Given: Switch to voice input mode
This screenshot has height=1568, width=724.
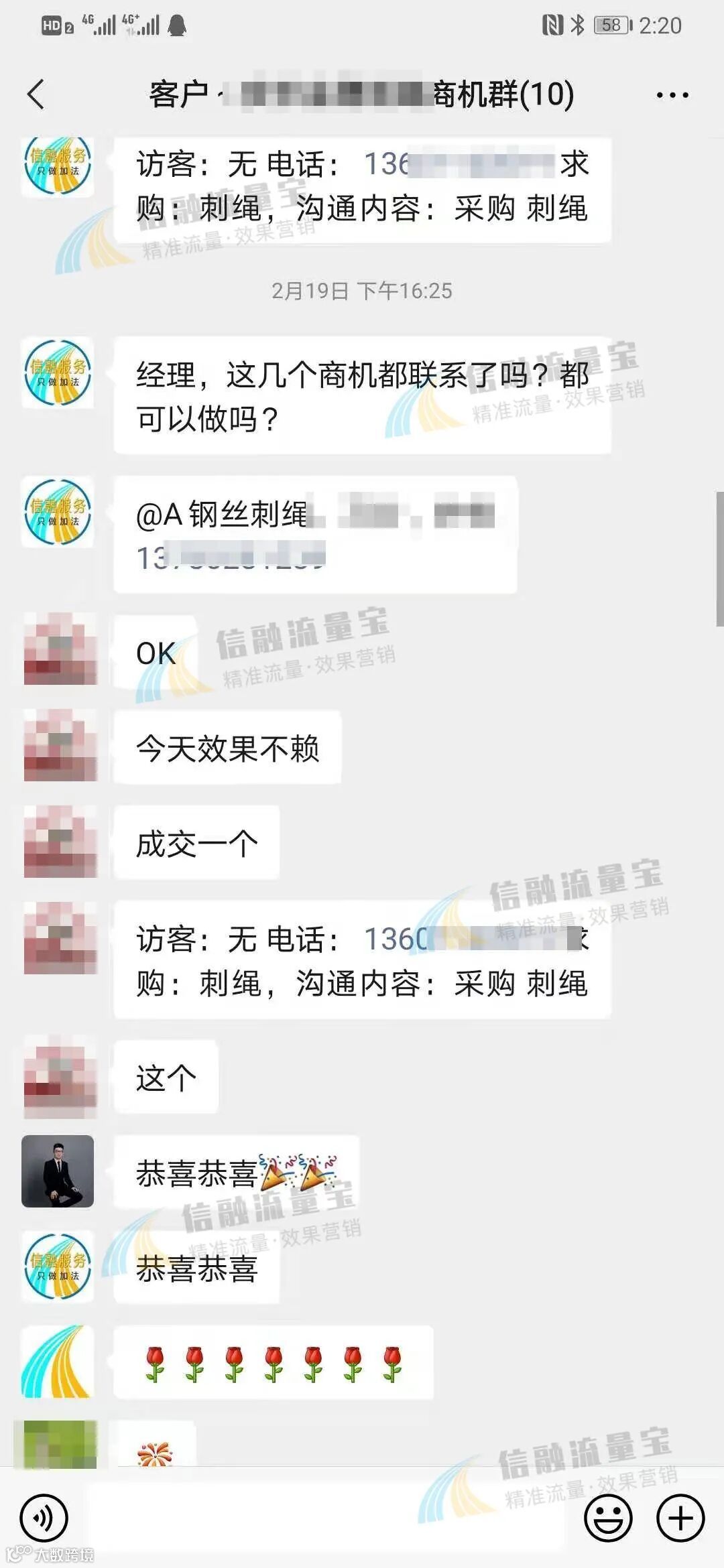Looking at the screenshot, I should click(44, 1518).
